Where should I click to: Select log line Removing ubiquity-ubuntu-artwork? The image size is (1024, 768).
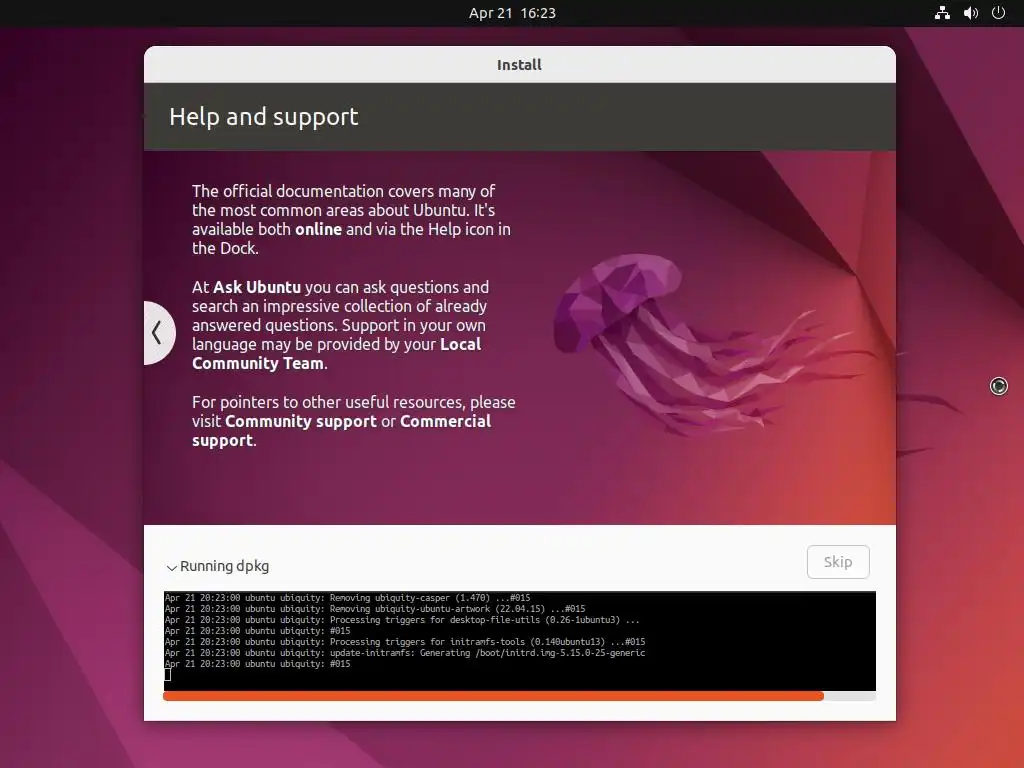pos(375,609)
